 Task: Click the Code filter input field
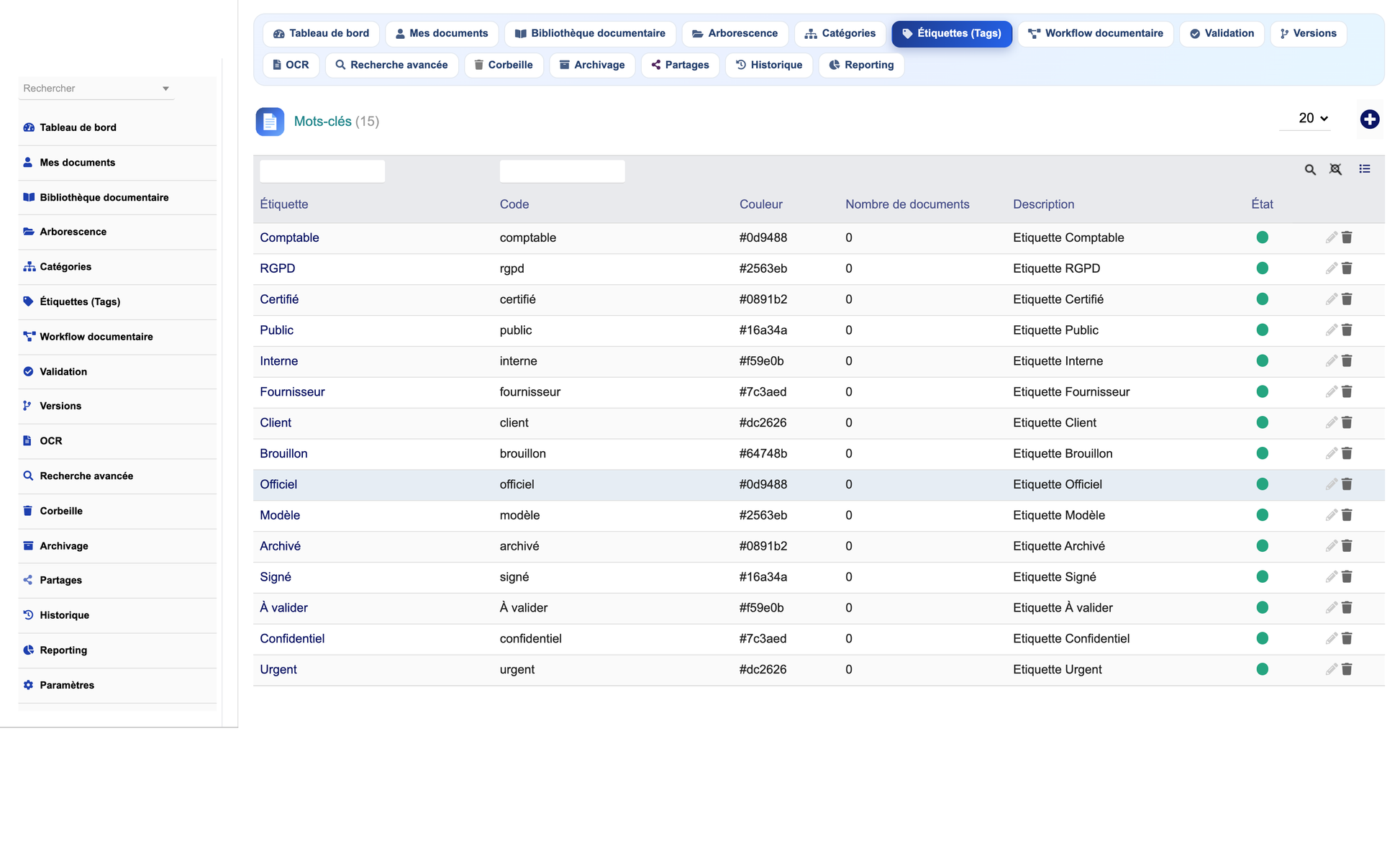(562, 171)
